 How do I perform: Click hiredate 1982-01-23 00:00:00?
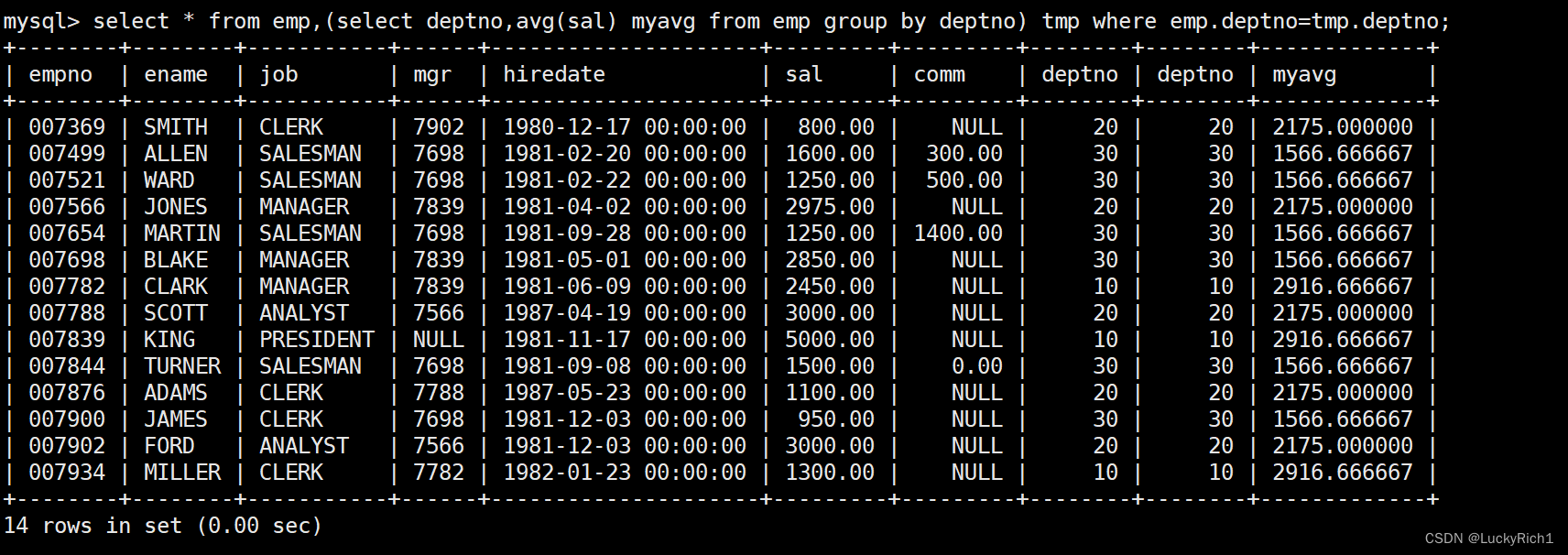pos(624,473)
